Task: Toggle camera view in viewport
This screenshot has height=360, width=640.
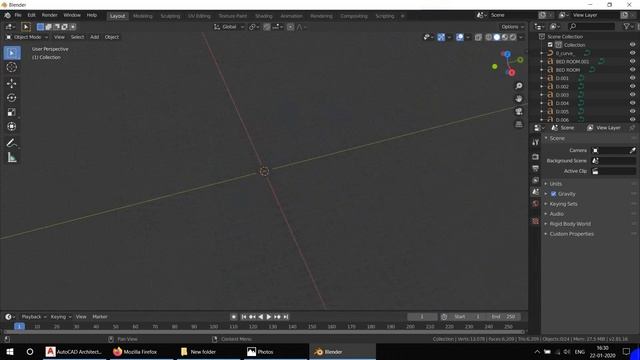Action: pyautogui.click(x=519, y=111)
